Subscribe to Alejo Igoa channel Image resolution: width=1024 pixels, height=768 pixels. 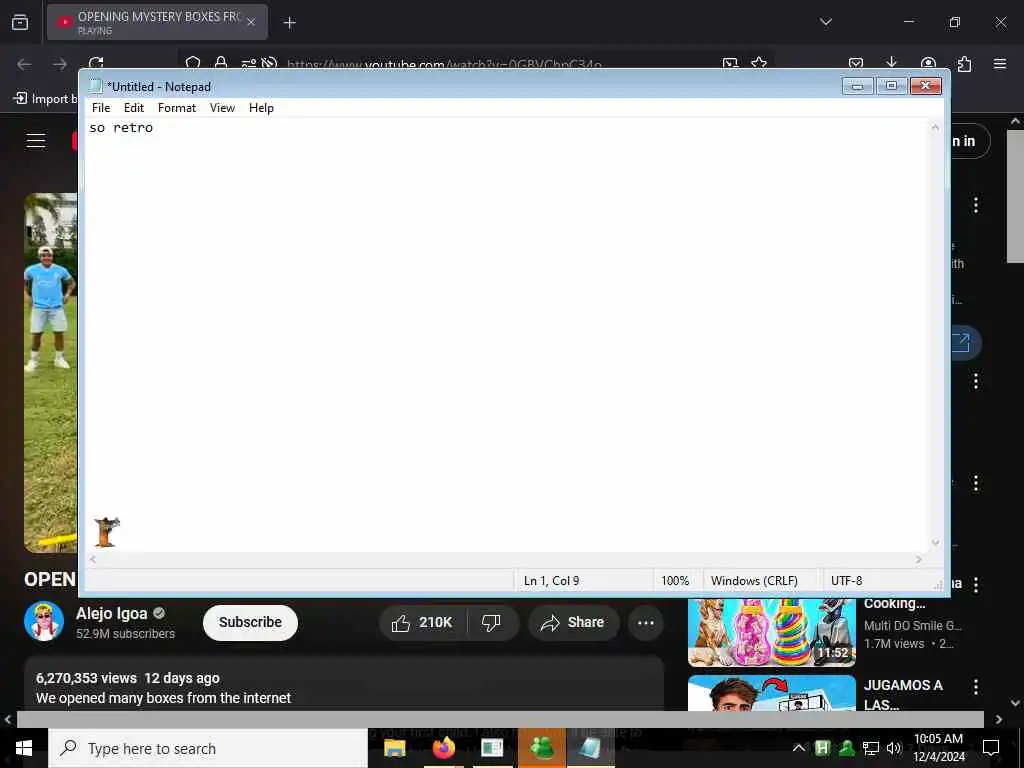pyautogui.click(x=250, y=622)
